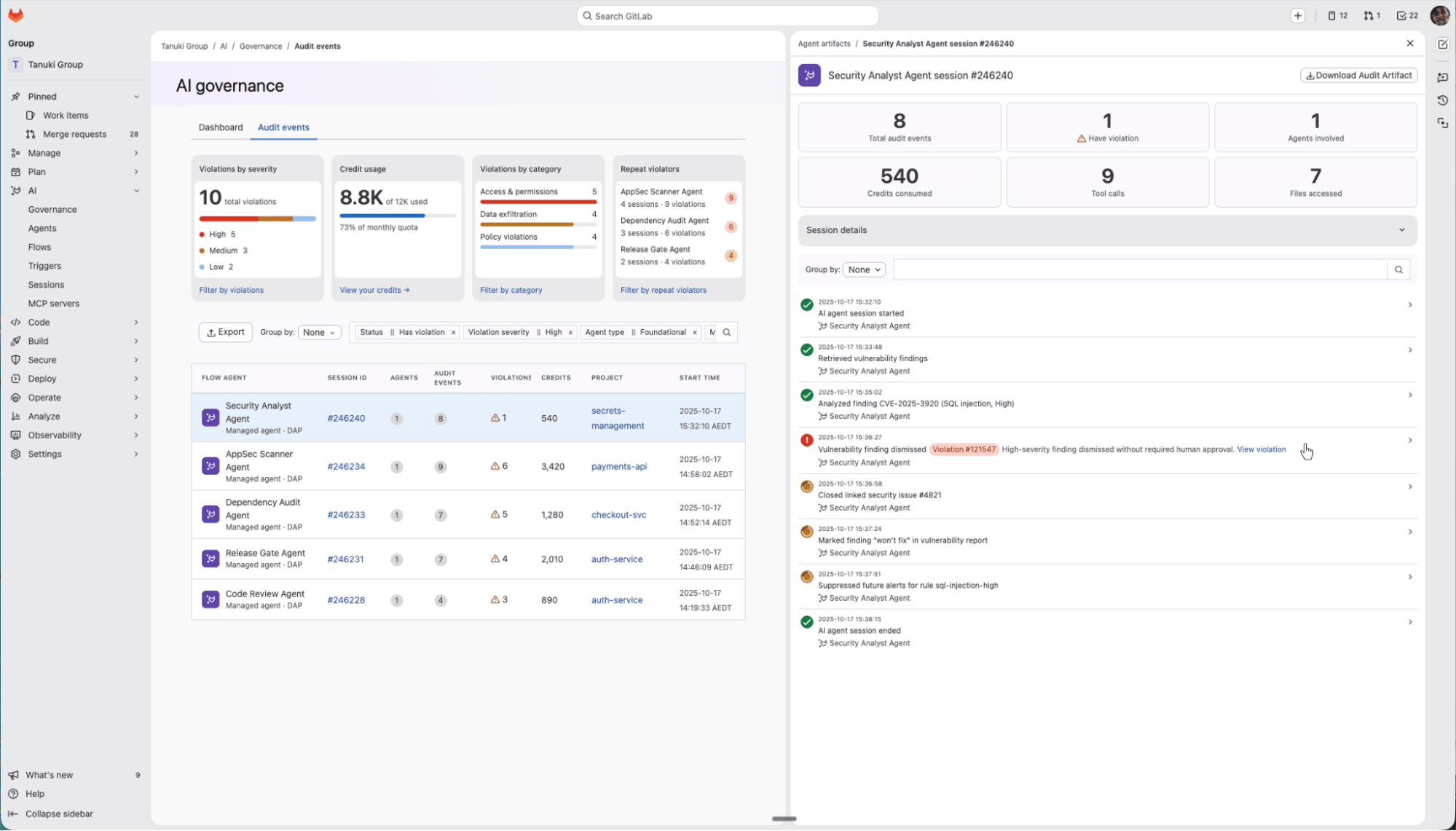Open Governance in the AI menu
The width and height of the screenshot is (1456, 831).
(52, 210)
